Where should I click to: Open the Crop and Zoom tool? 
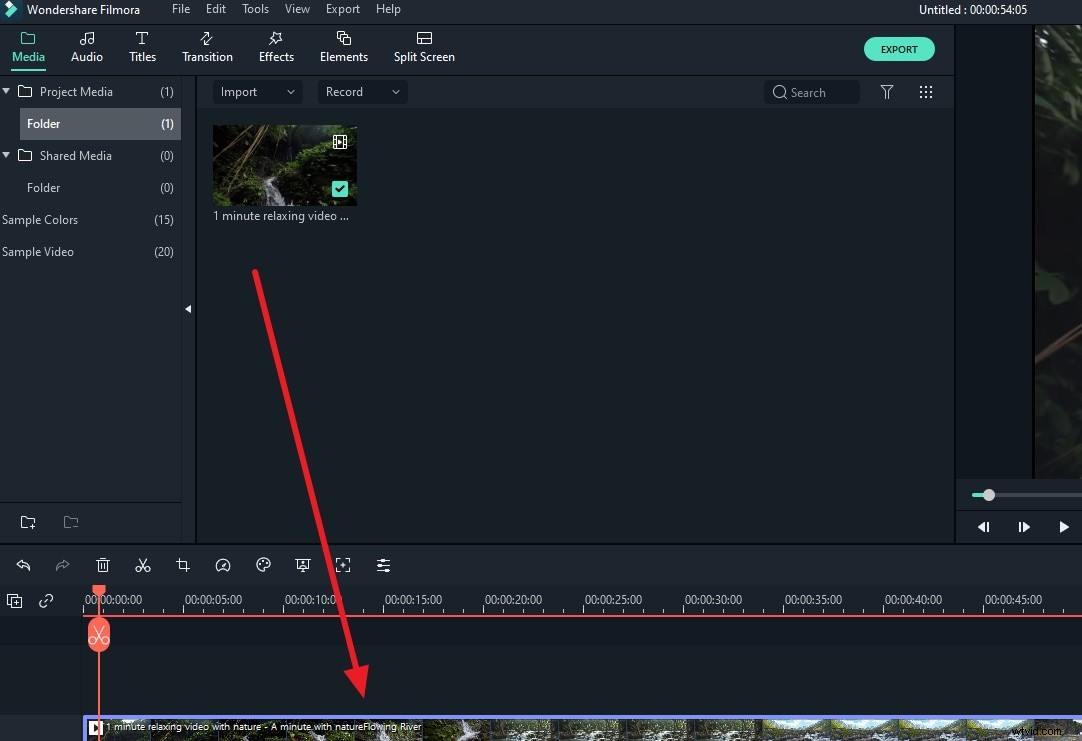182,565
